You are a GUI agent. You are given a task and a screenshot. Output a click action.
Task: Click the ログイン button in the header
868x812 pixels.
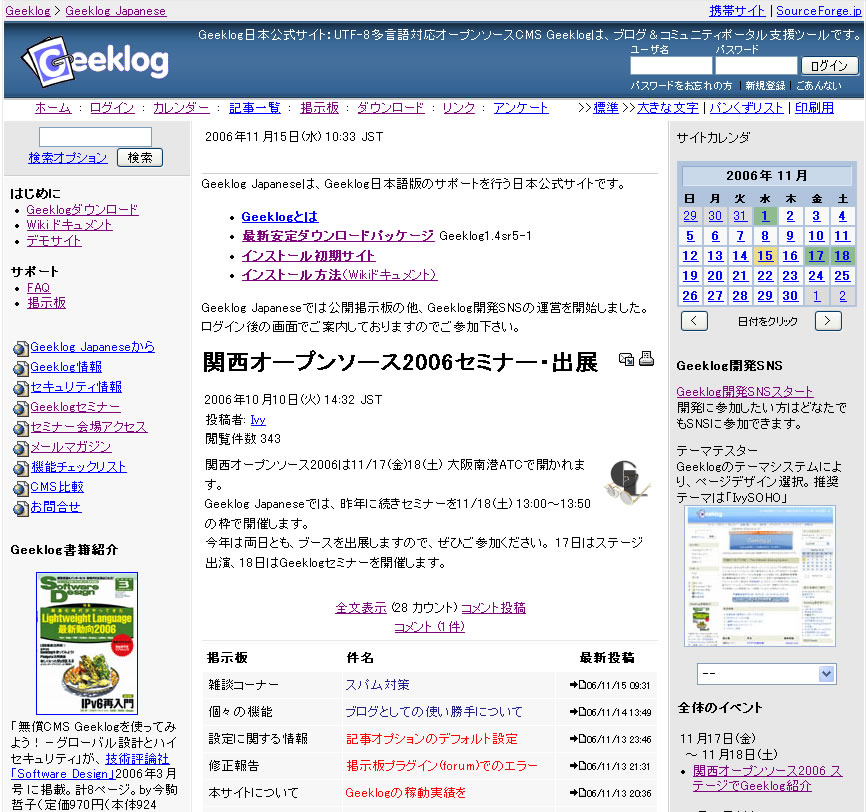[829, 66]
